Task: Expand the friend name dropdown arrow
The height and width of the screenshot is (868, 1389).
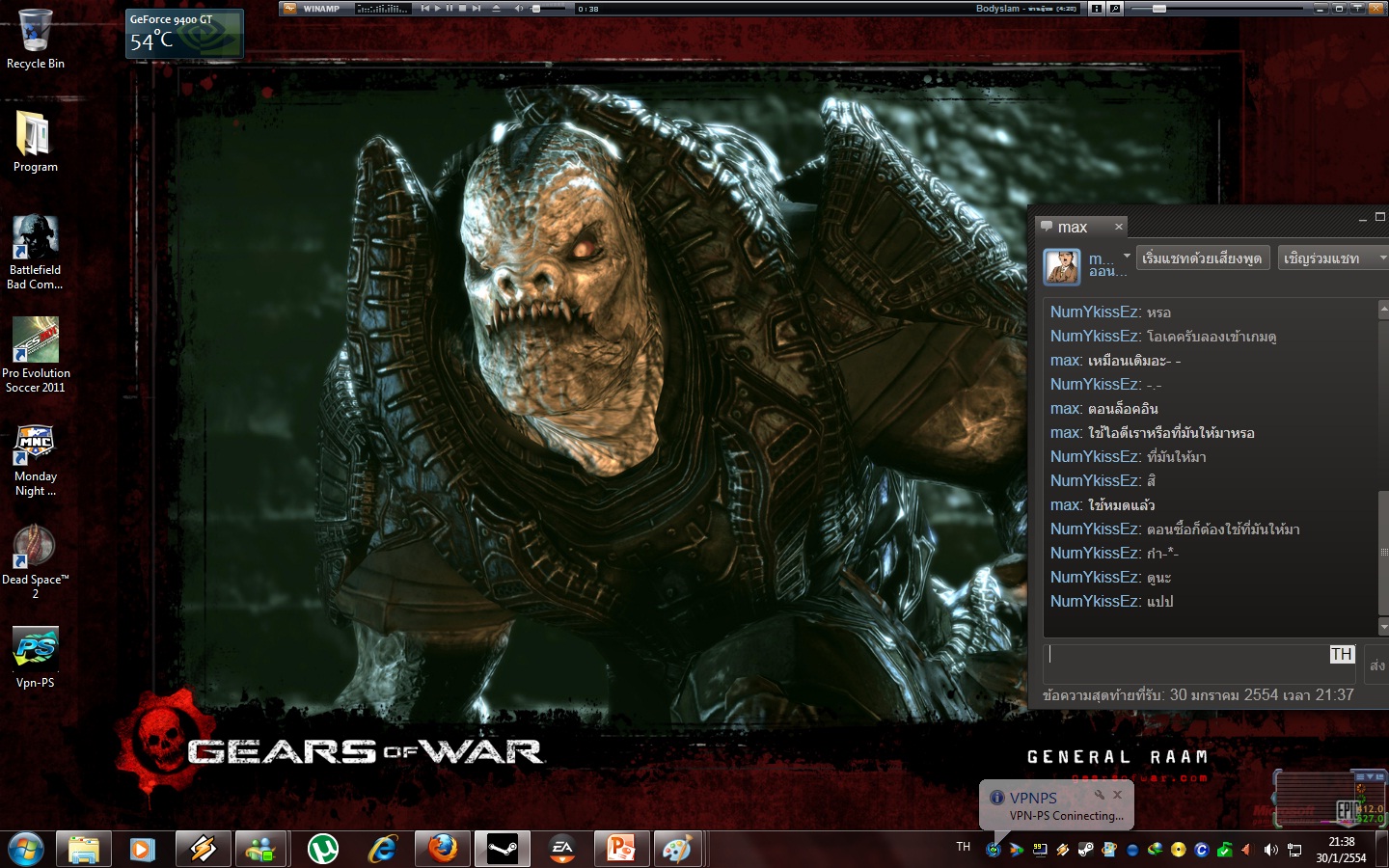Action: pyautogui.click(x=1127, y=256)
